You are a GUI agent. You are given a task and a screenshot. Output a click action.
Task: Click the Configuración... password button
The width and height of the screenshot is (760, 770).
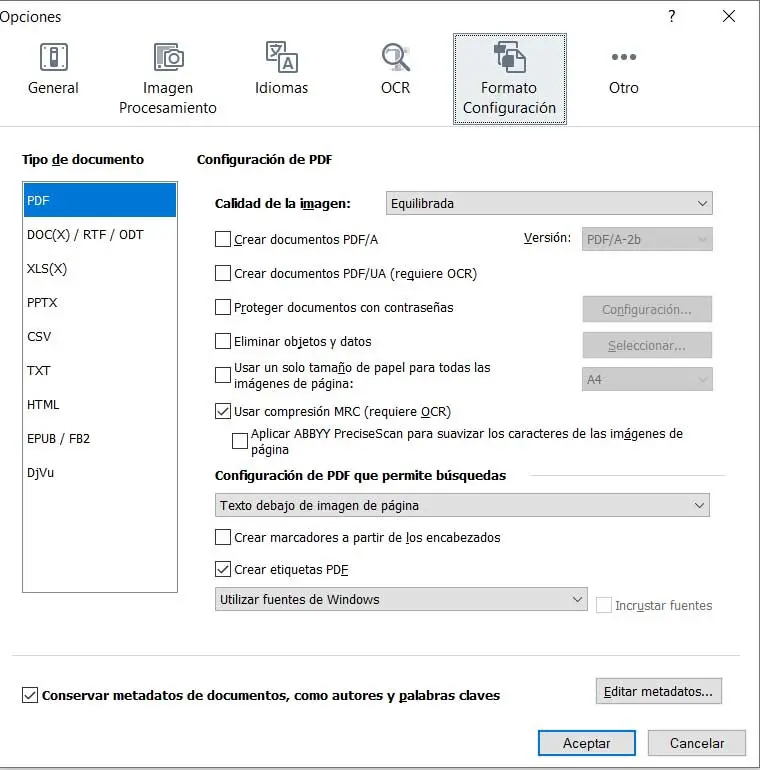point(647,309)
